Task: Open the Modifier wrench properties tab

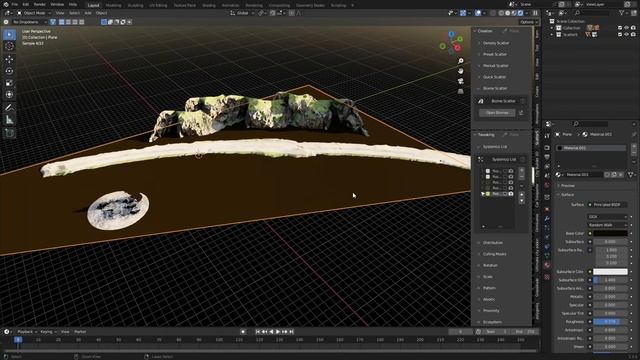Action: tap(547, 218)
